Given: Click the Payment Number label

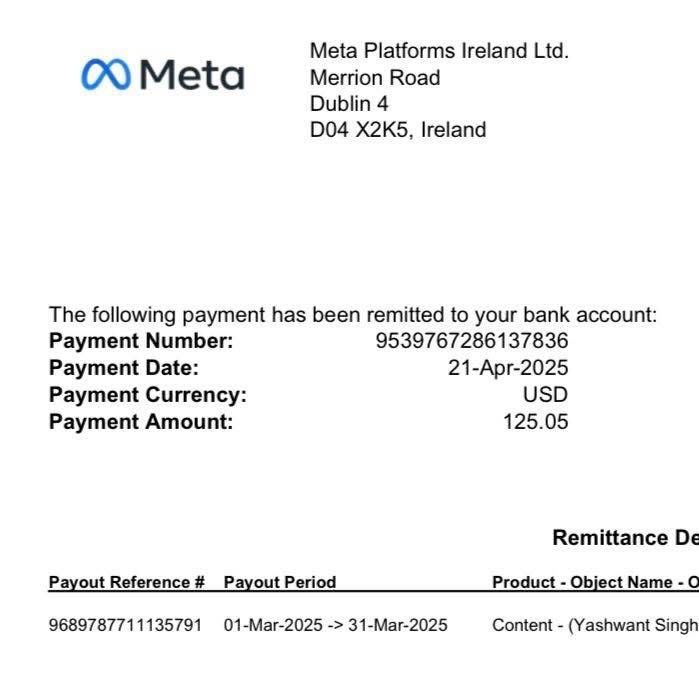Looking at the screenshot, I should pos(141,341).
